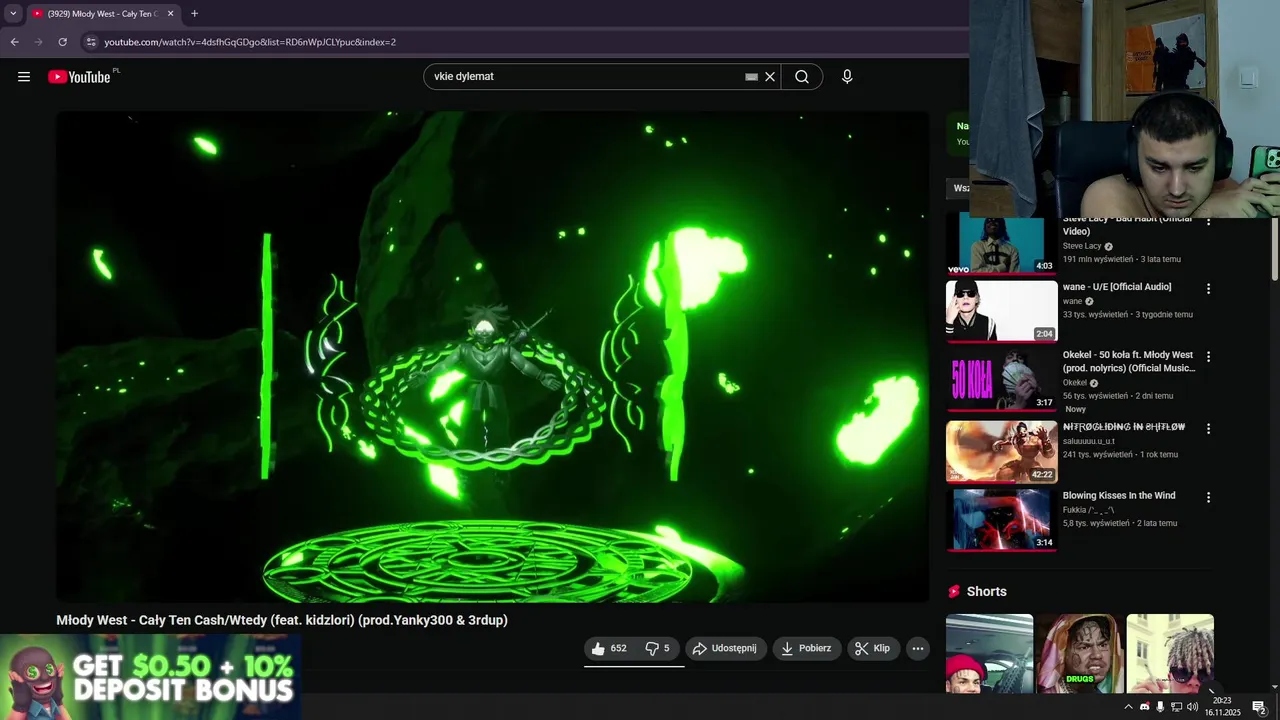Close the Młody West browser tab

[170, 14]
